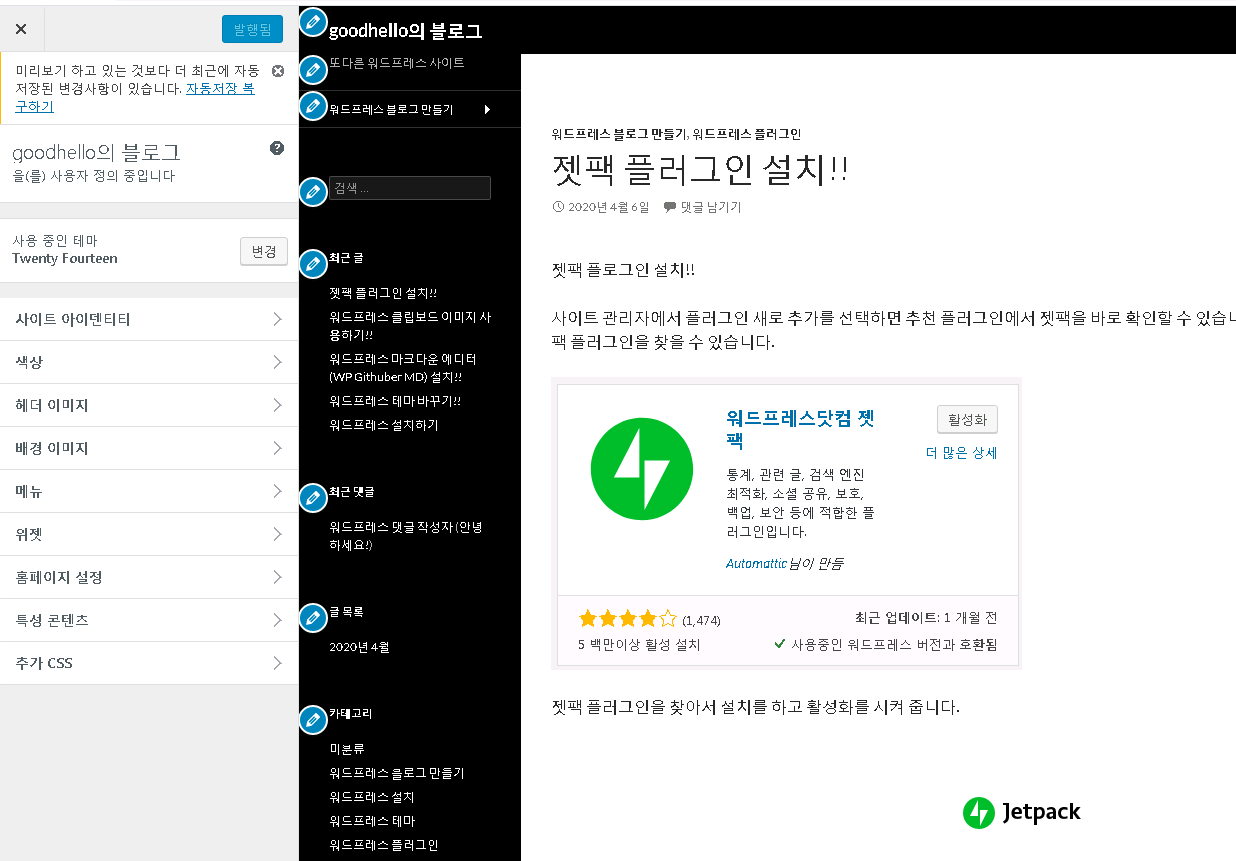Open the 워드프레스 블로그 만들기 navigation item
The image size is (1236, 861).
(x=391, y=109)
